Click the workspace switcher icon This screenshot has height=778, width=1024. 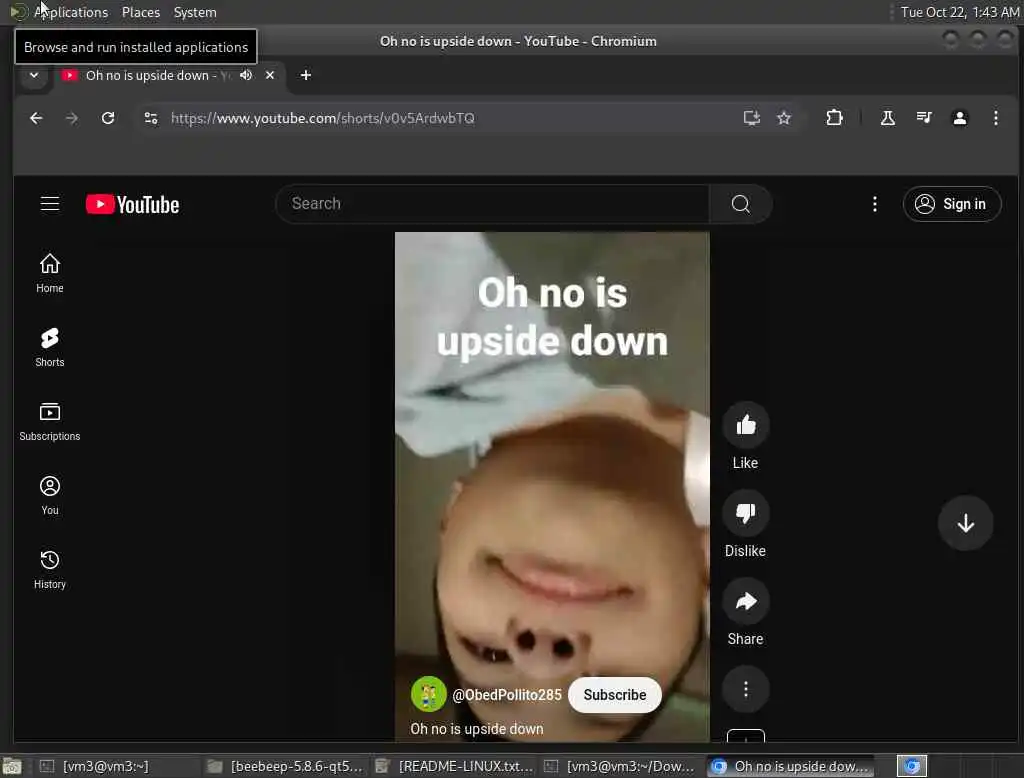tap(912, 766)
